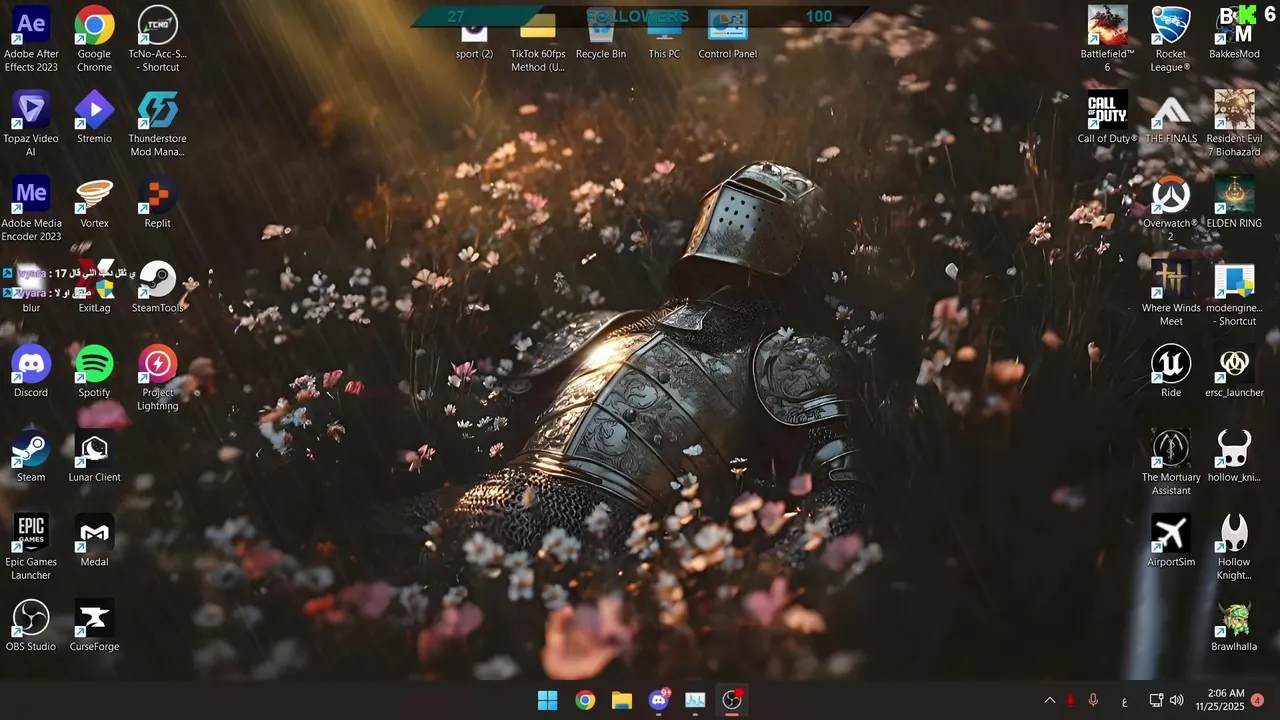The height and width of the screenshot is (720, 1280).
Task: Select the Medal desktop icon
Action: (x=94, y=542)
